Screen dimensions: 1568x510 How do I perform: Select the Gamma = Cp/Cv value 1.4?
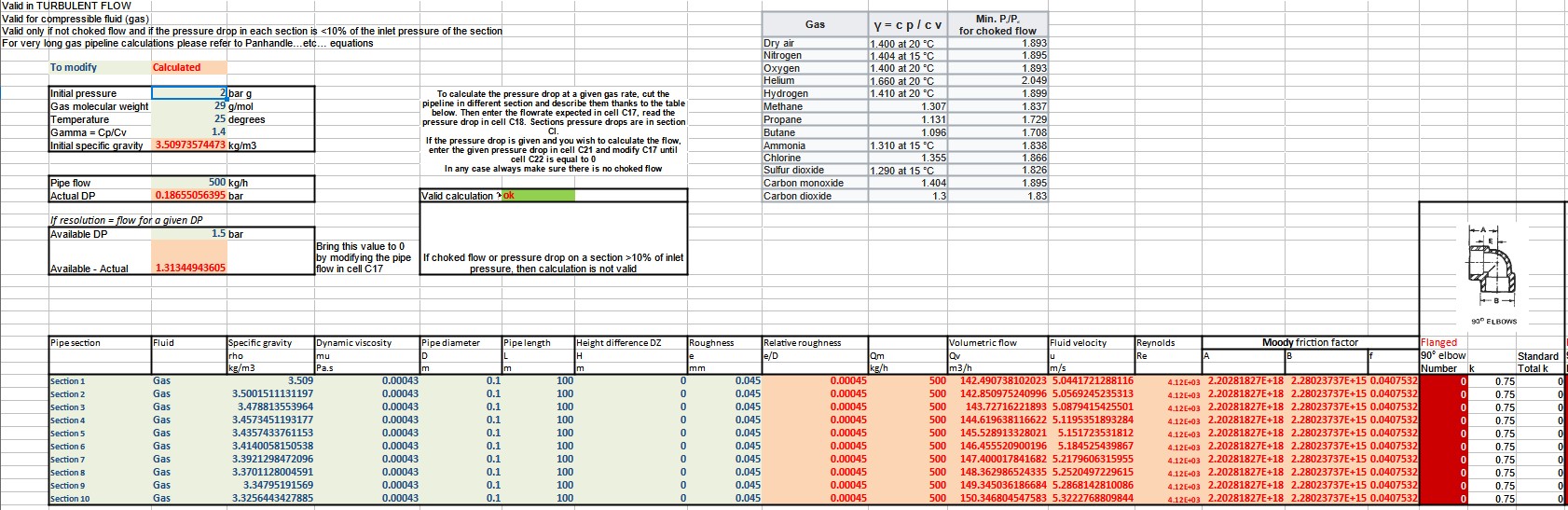coord(189,132)
